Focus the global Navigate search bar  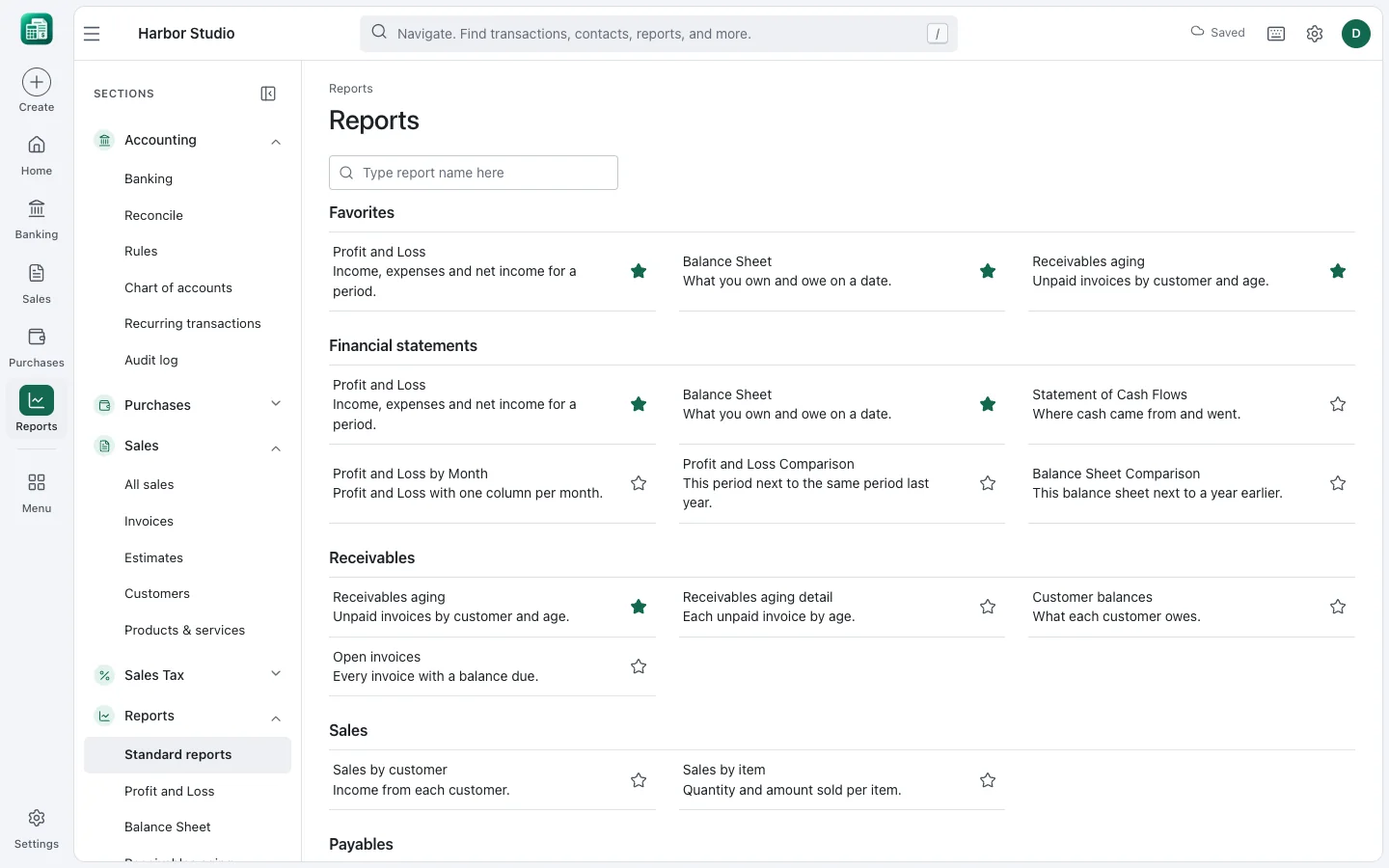tap(659, 34)
